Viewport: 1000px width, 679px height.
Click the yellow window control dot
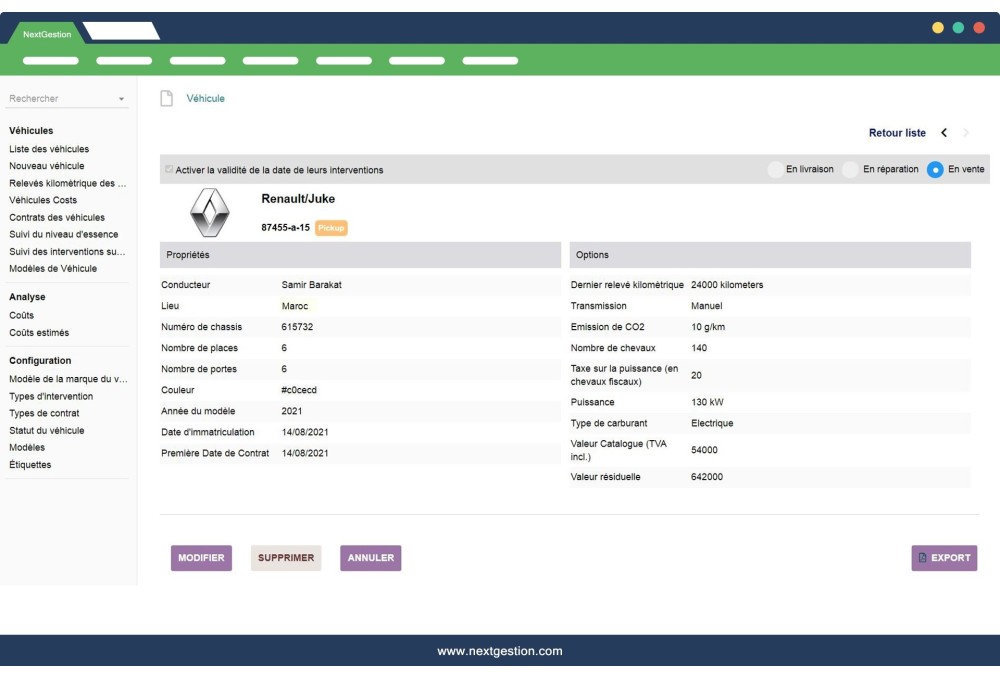coord(938,28)
